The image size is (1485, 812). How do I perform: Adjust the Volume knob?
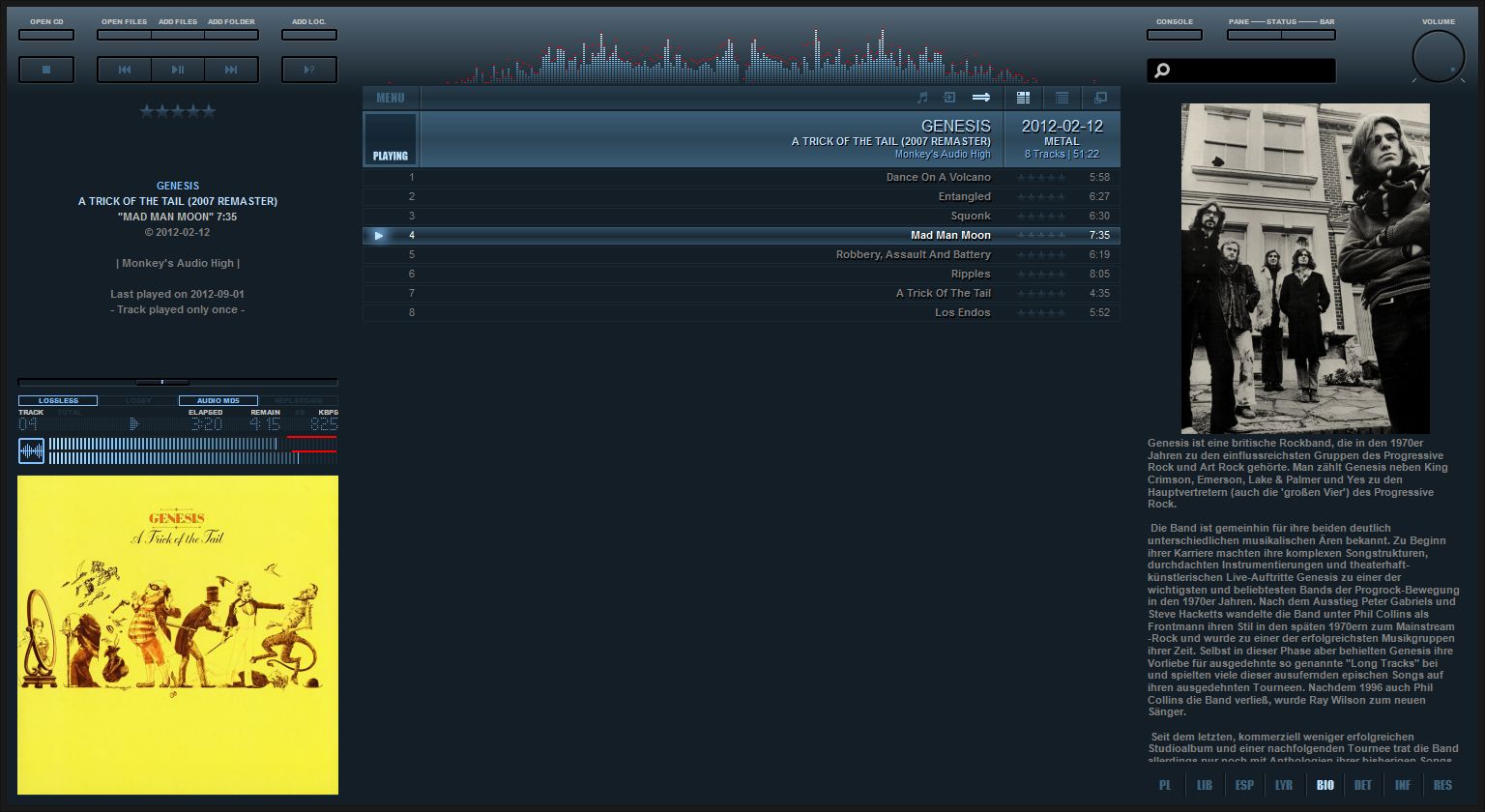(1439, 56)
